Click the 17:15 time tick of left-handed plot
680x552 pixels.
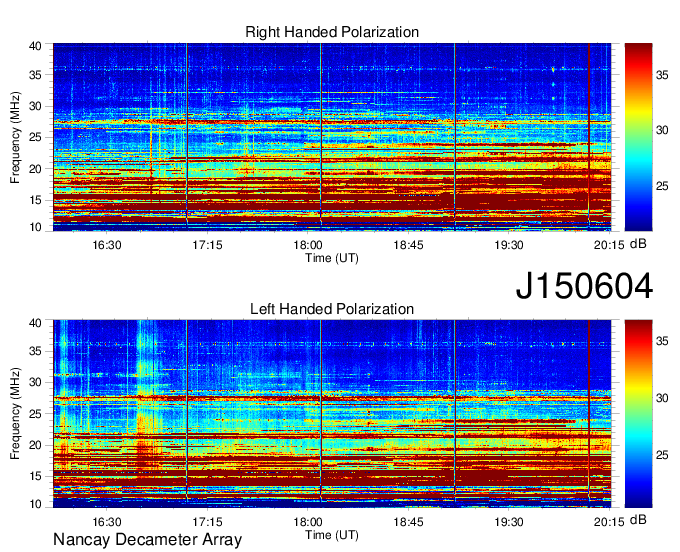[207, 522]
